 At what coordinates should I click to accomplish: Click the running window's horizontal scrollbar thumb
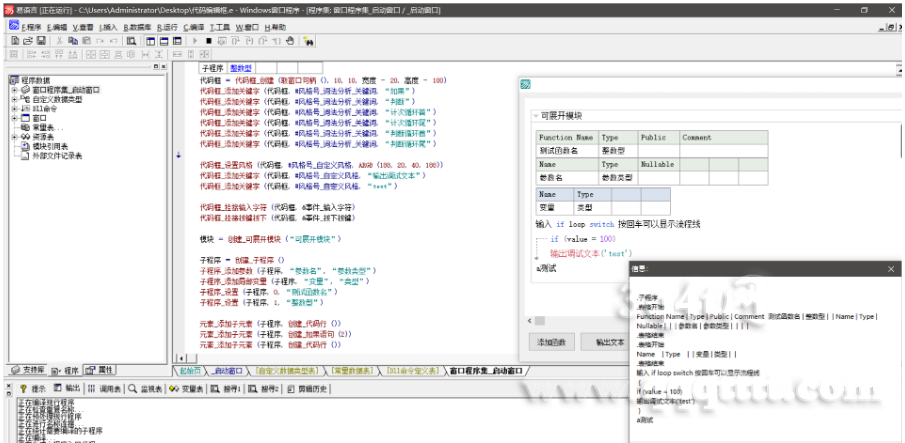point(539,321)
